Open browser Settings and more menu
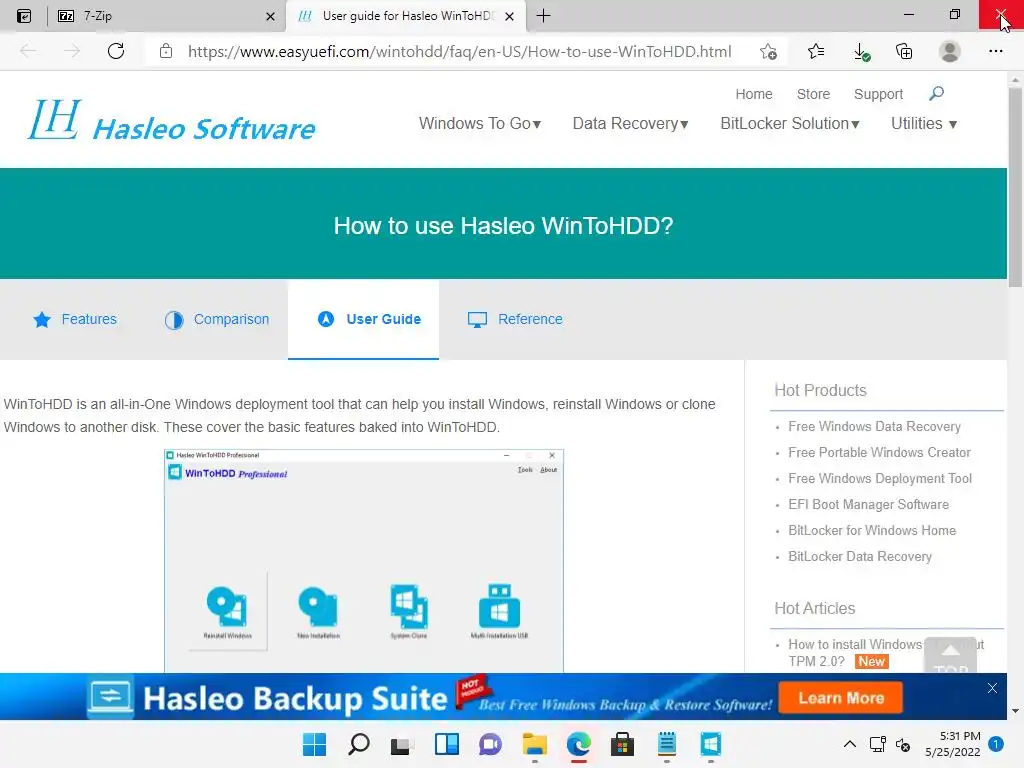The height and width of the screenshot is (768, 1024). point(995,51)
